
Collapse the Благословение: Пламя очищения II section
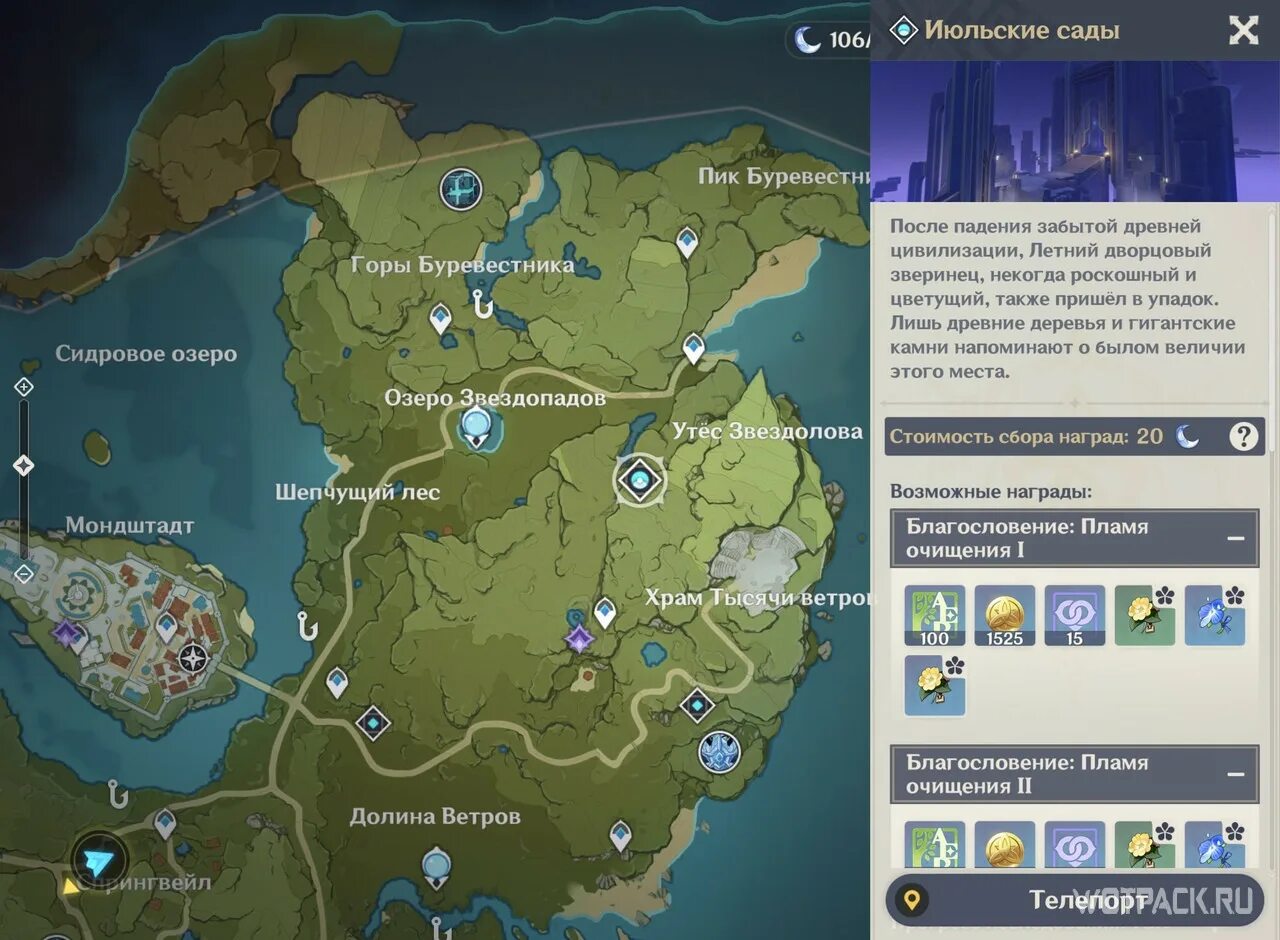[1236, 774]
